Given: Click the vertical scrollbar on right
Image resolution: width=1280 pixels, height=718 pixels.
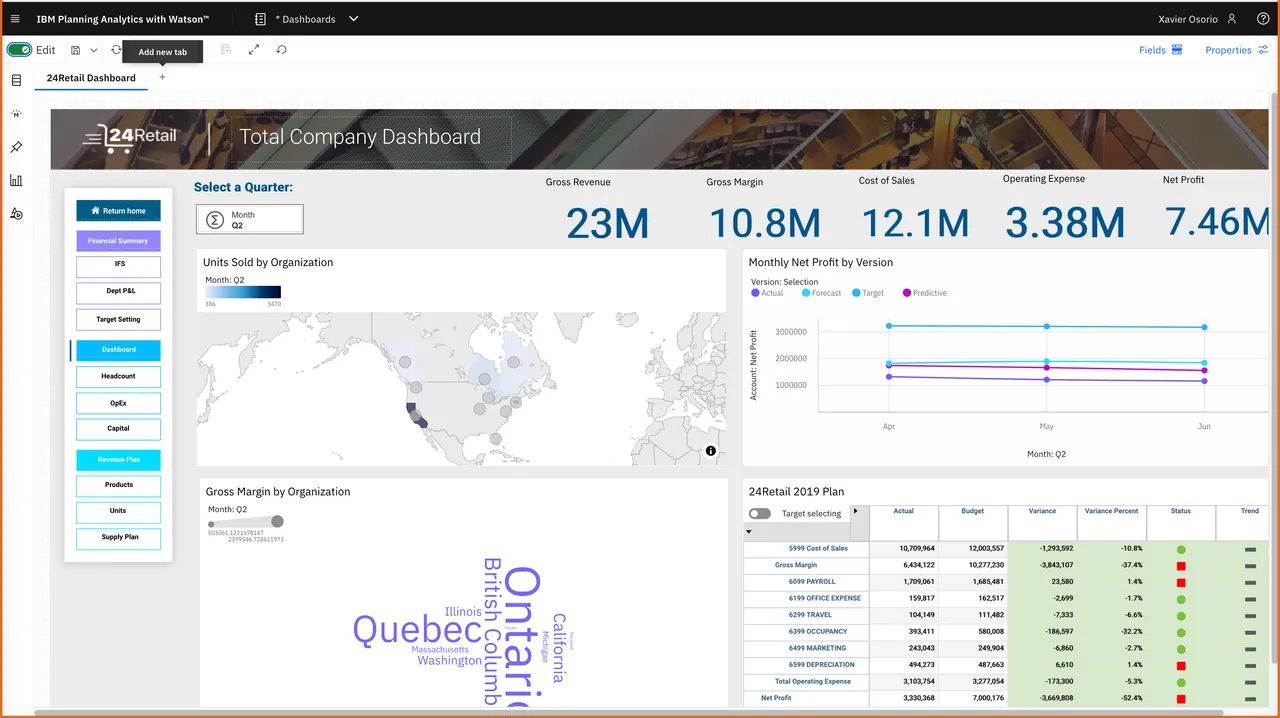Looking at the screenshot, I should [1274, 380].
